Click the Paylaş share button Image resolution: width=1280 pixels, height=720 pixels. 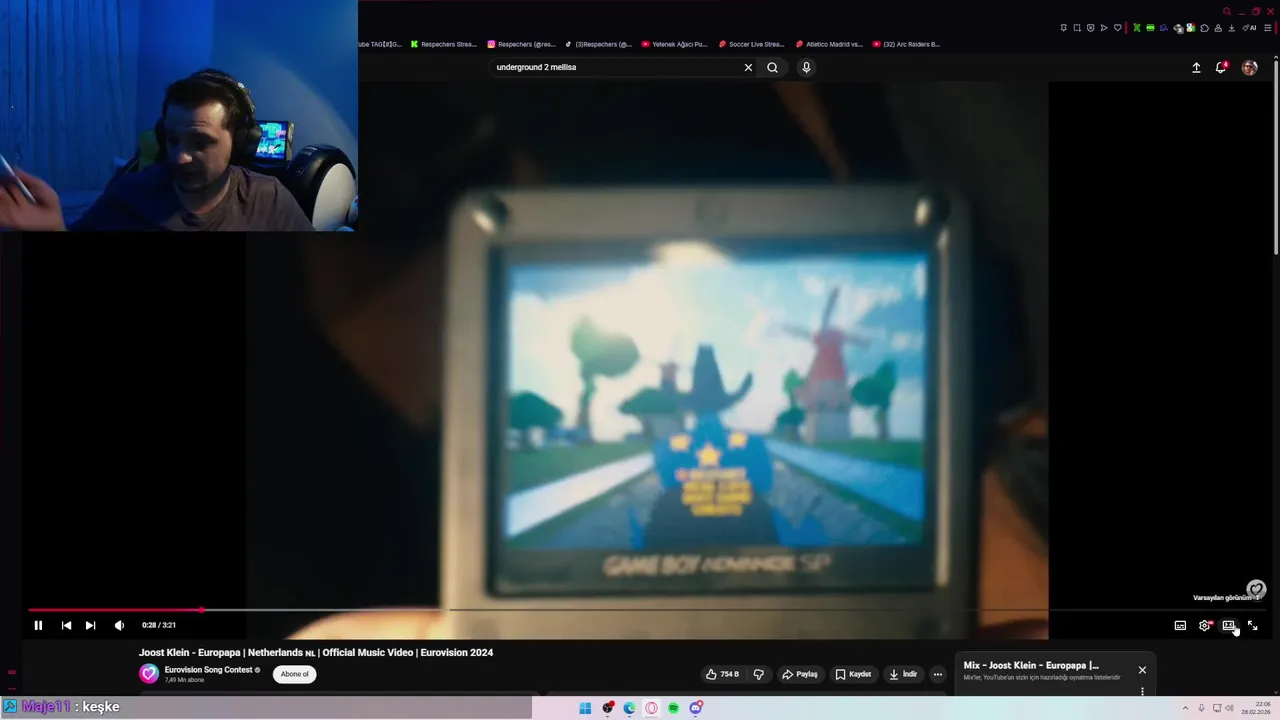click(800, 674)
